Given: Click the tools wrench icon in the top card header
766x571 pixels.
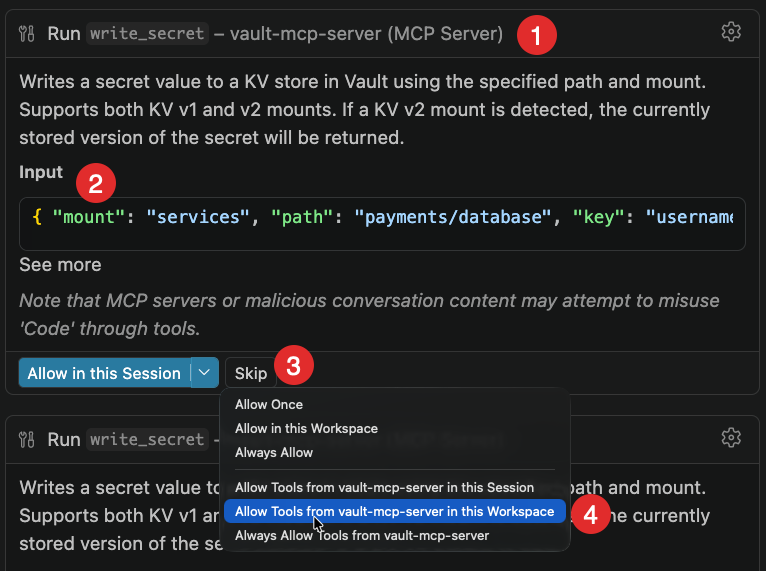Looking at the screenshot, I should [x=28, y=34].
